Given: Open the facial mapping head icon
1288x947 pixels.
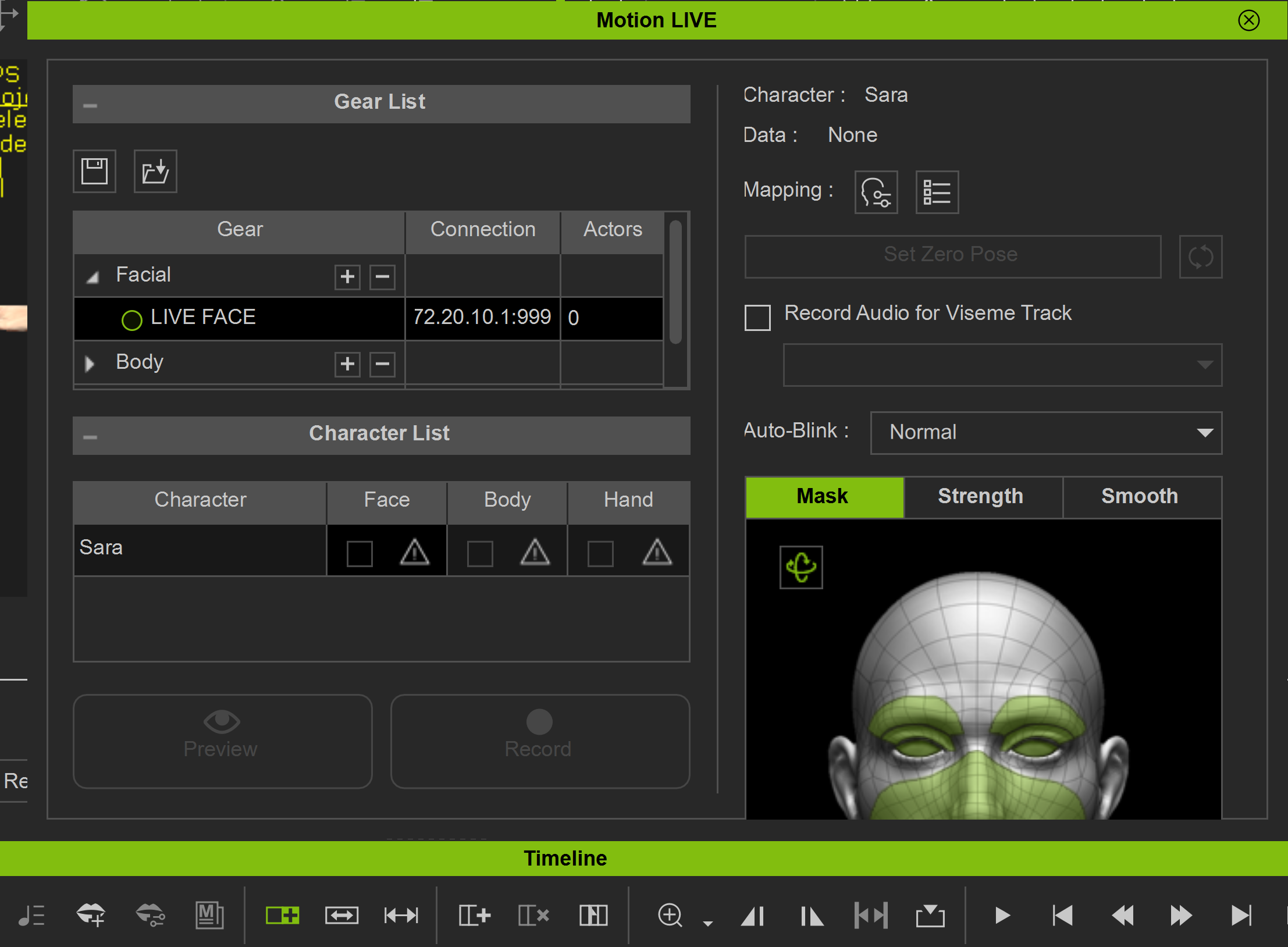Looking at the screenshot, I should (x=876, y=193).
